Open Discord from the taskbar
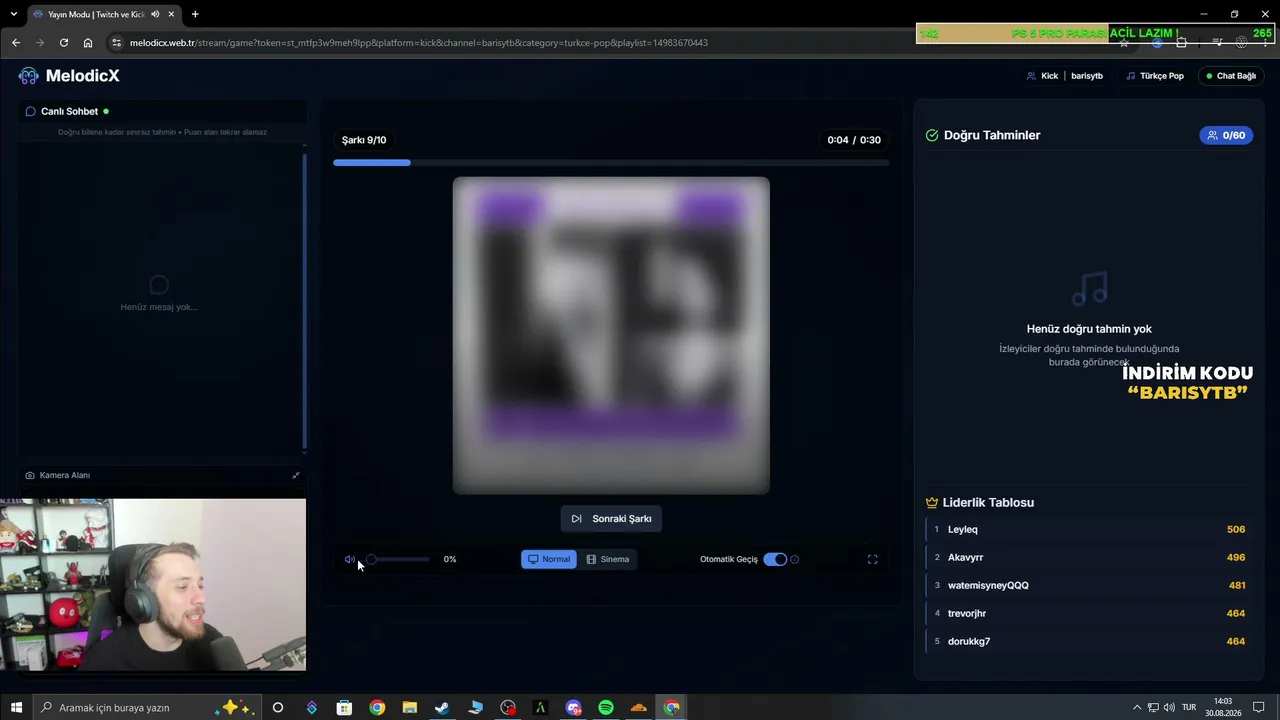This screenshot has height=720, width=1280. (573, 708)
